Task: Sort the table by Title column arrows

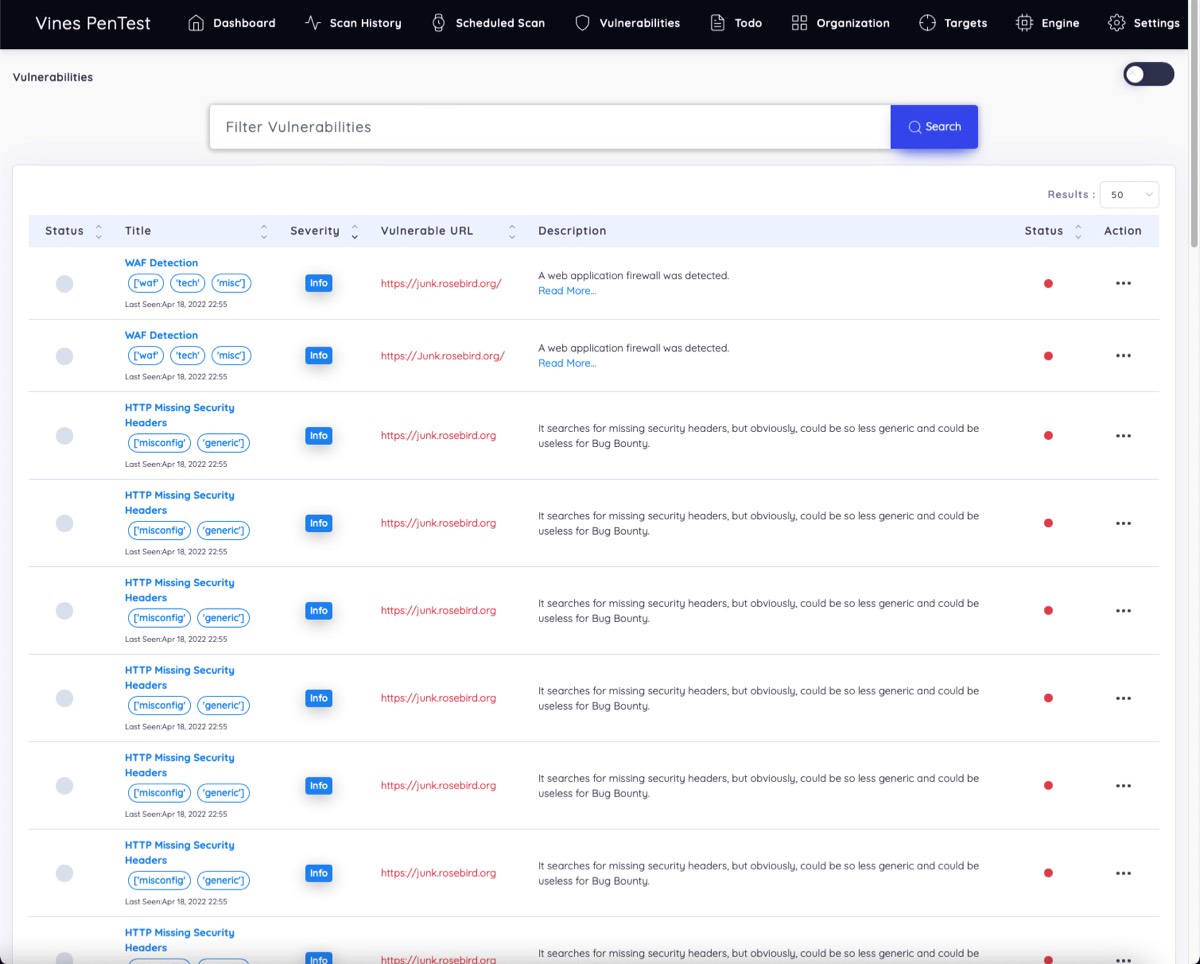Action: tap(264, 231)
